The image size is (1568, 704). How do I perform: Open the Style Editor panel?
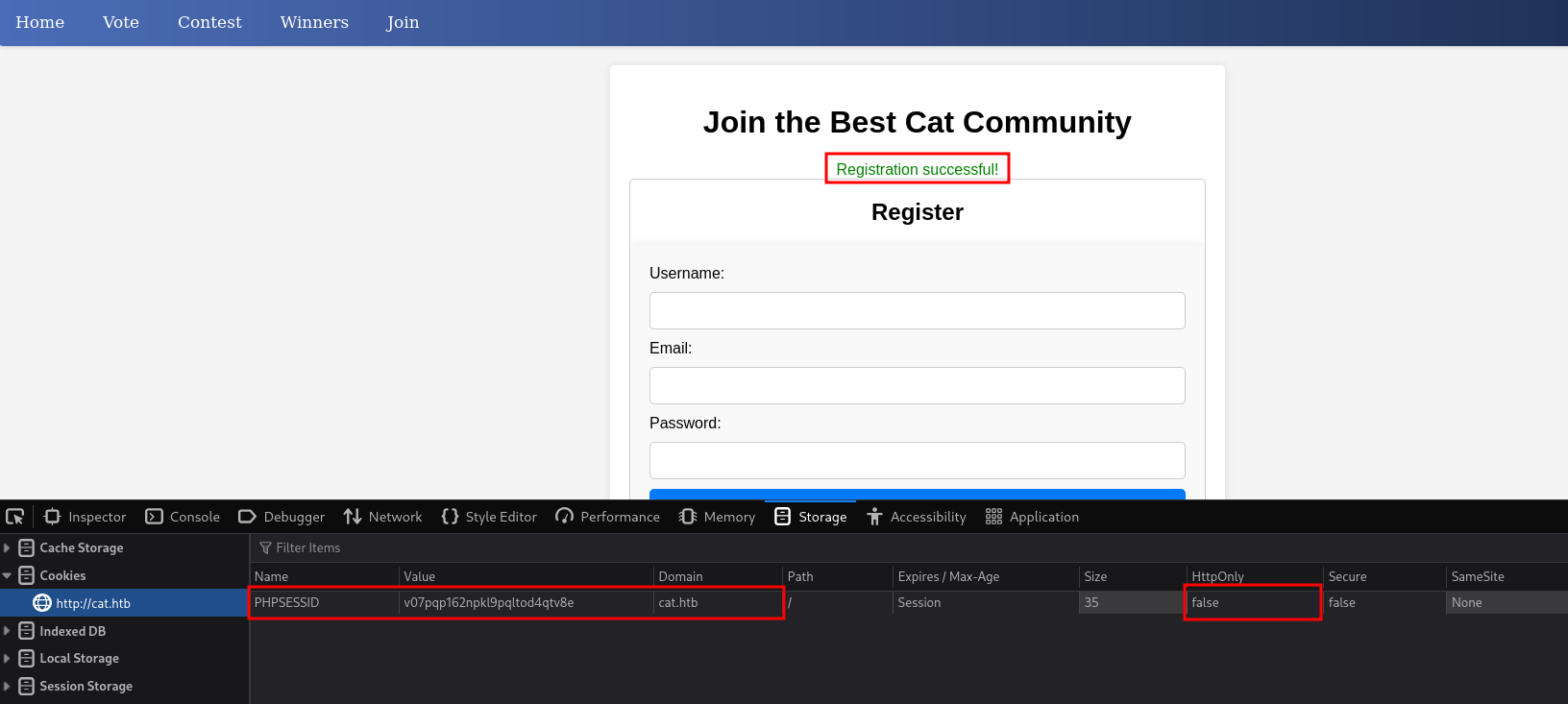pos(489,517)
